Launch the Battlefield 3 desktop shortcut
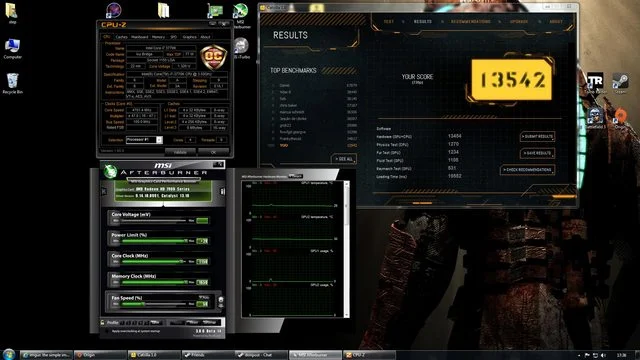 596,118
